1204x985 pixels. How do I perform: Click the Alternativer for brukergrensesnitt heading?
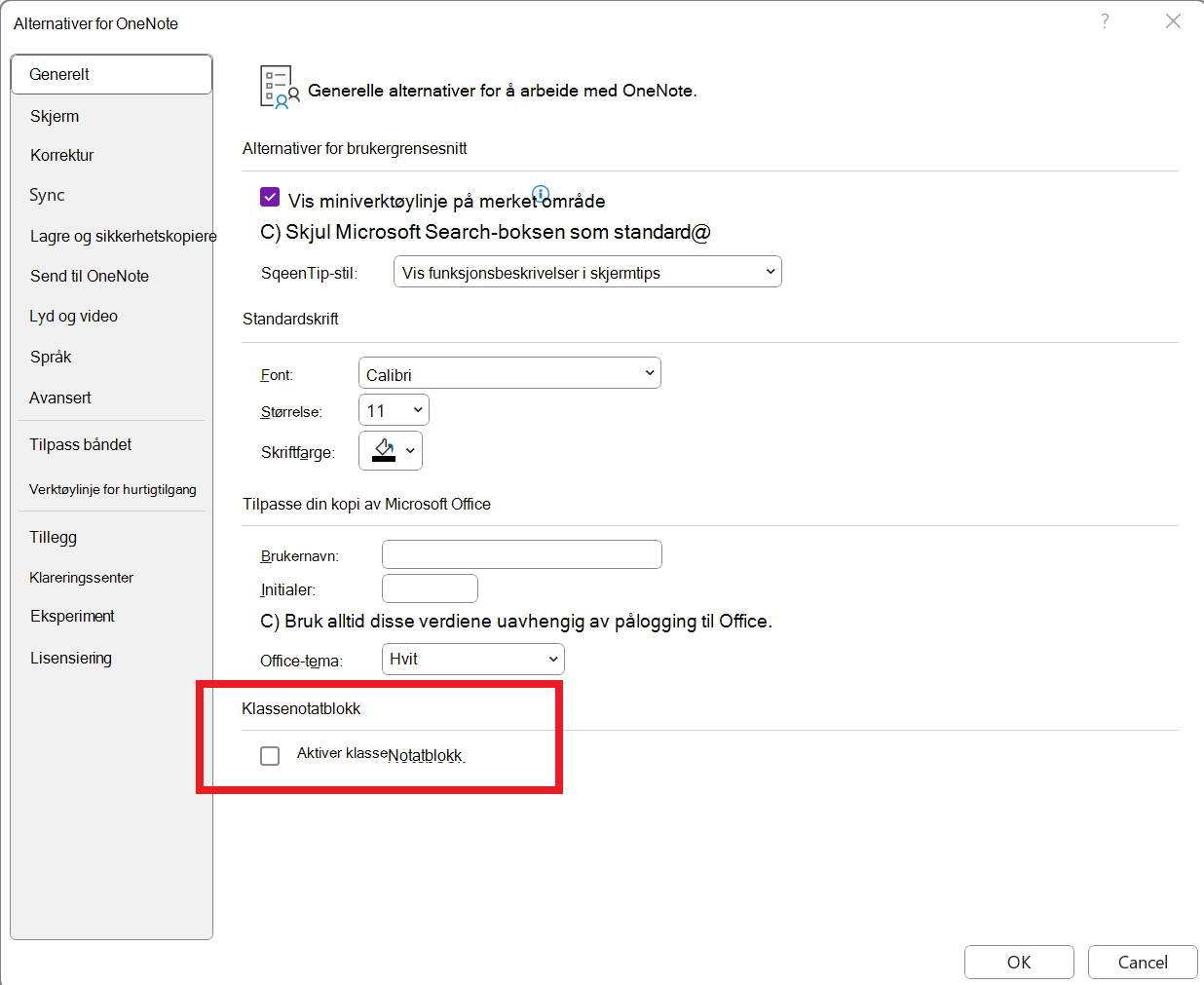pyautogui.click(x=355, y=148)
